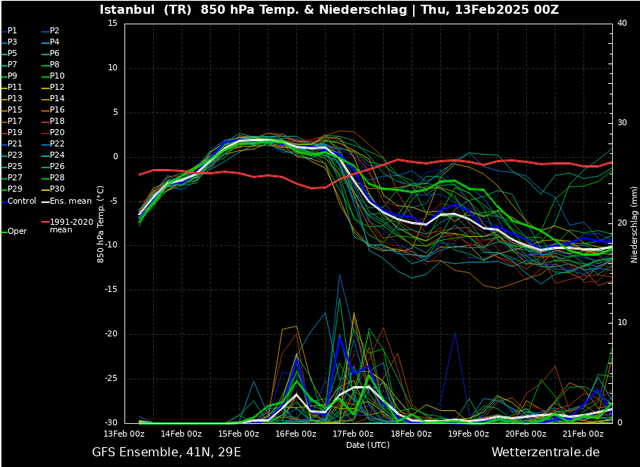Pick the 18Feb 00z date label
This screenshot has width=640, height=467.
coord(411,434)
